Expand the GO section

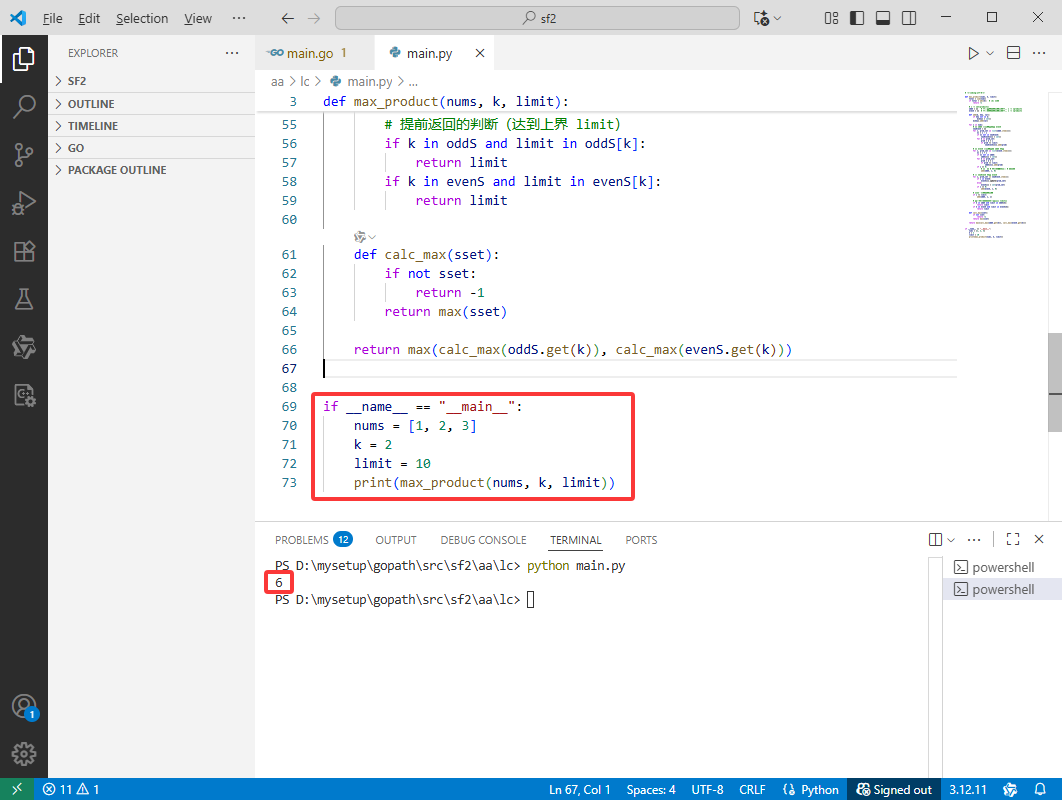click(152, 148)
